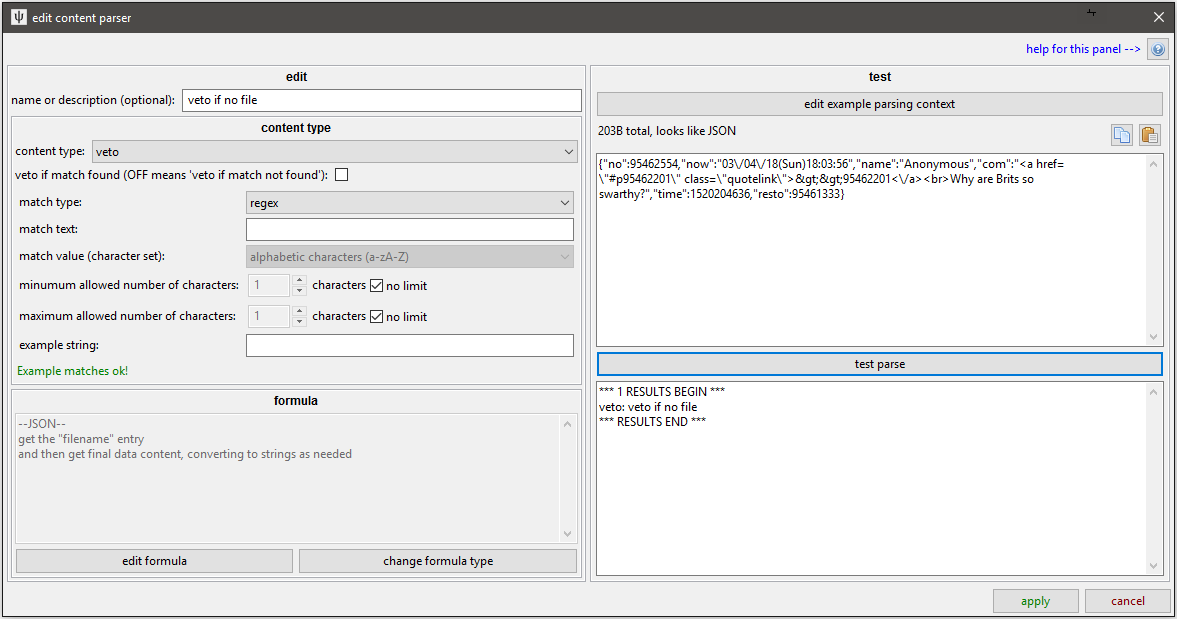Image resolution: width=1177 pixels, height=619 pixels.
Task: Focus the name or description field
Action: coord(381,100)
